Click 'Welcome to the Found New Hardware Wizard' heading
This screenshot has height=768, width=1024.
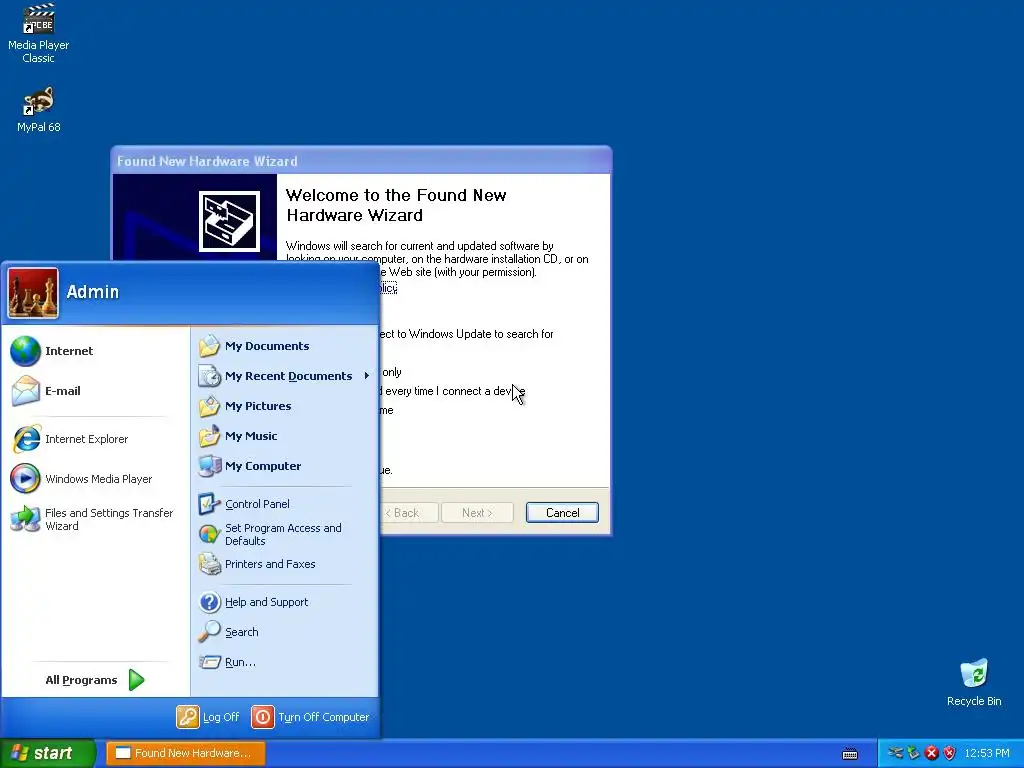click(396, 205)
